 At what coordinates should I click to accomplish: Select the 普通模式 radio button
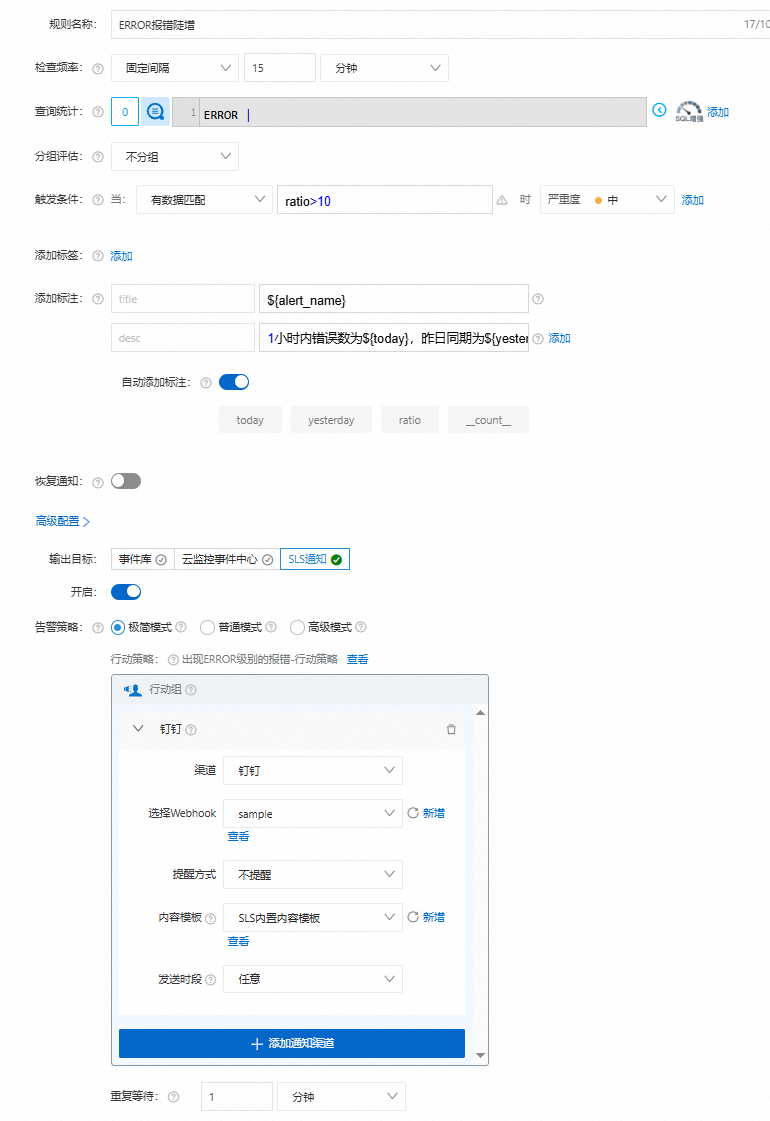pyautogui.click(x=207, y=628)
